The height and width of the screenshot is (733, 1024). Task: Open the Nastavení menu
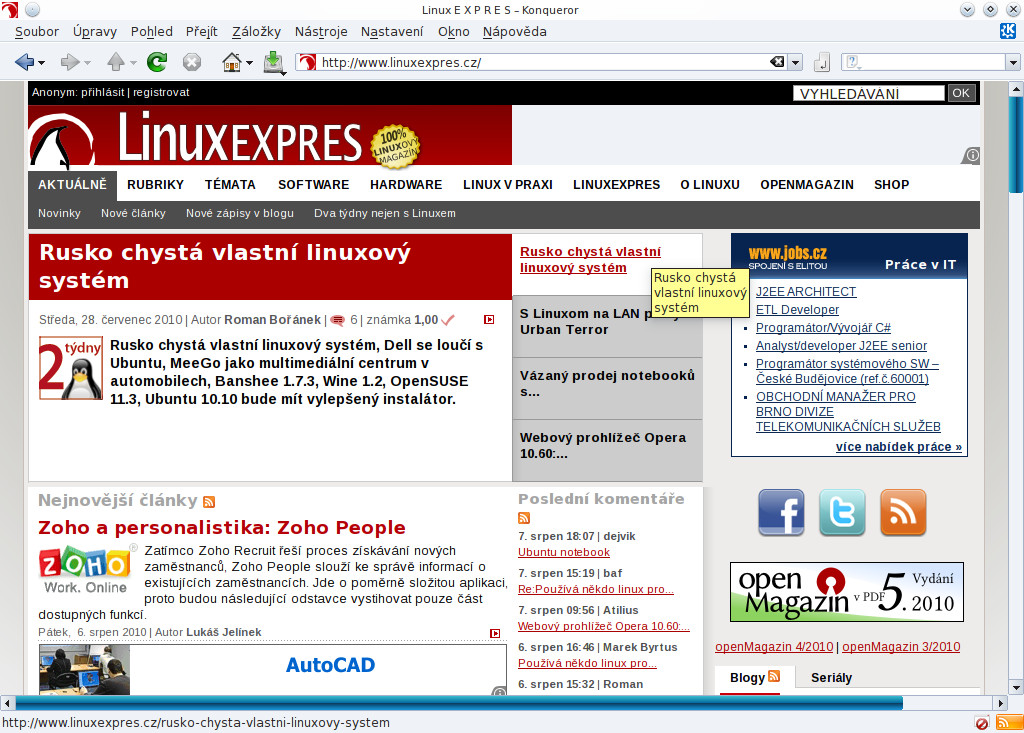392,31
